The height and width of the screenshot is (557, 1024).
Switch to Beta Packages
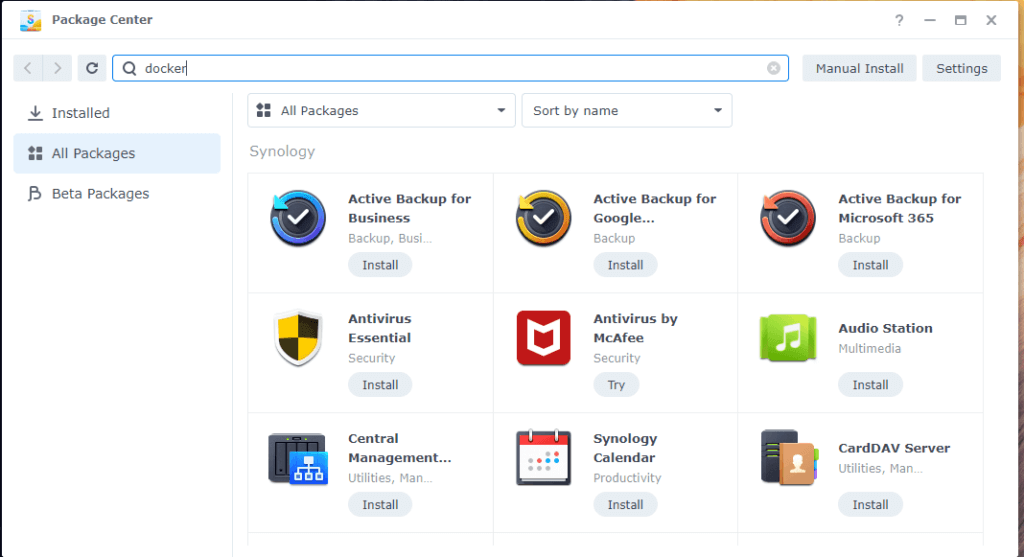pos(117,194)
